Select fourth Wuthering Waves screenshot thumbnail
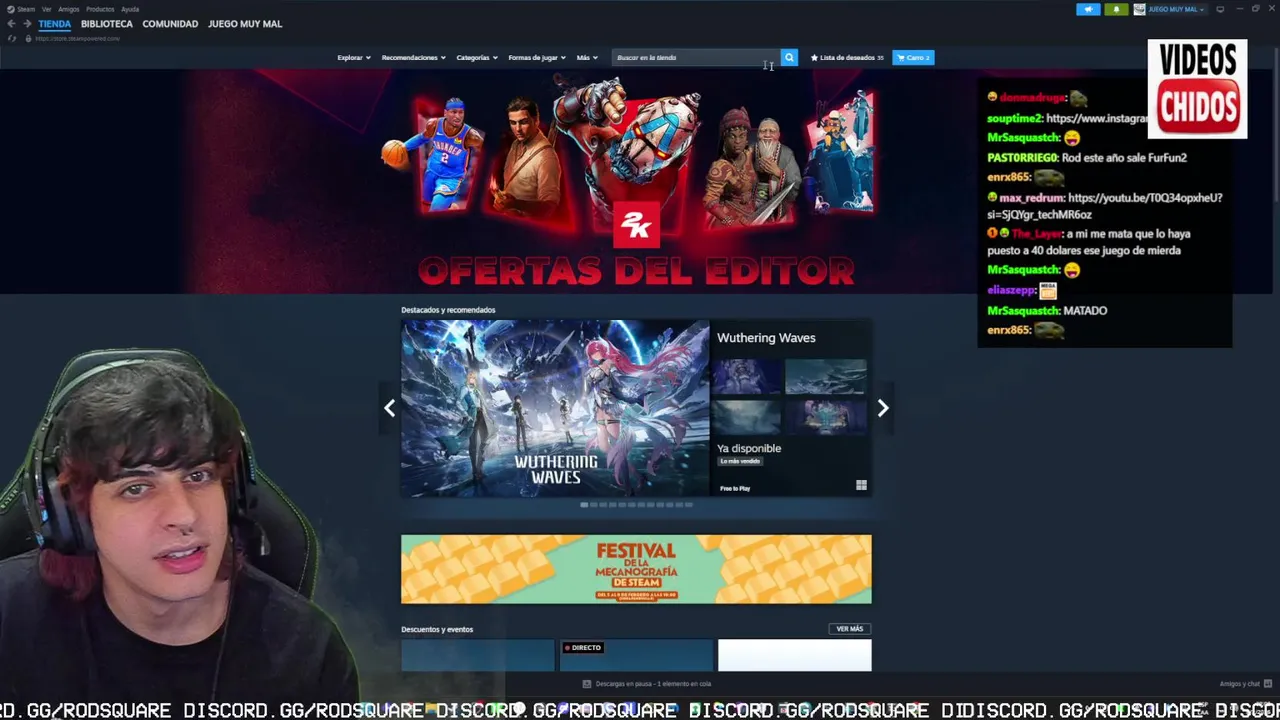Image resolution: width=1280 pixels, height=720 pixels. point(826,417)
